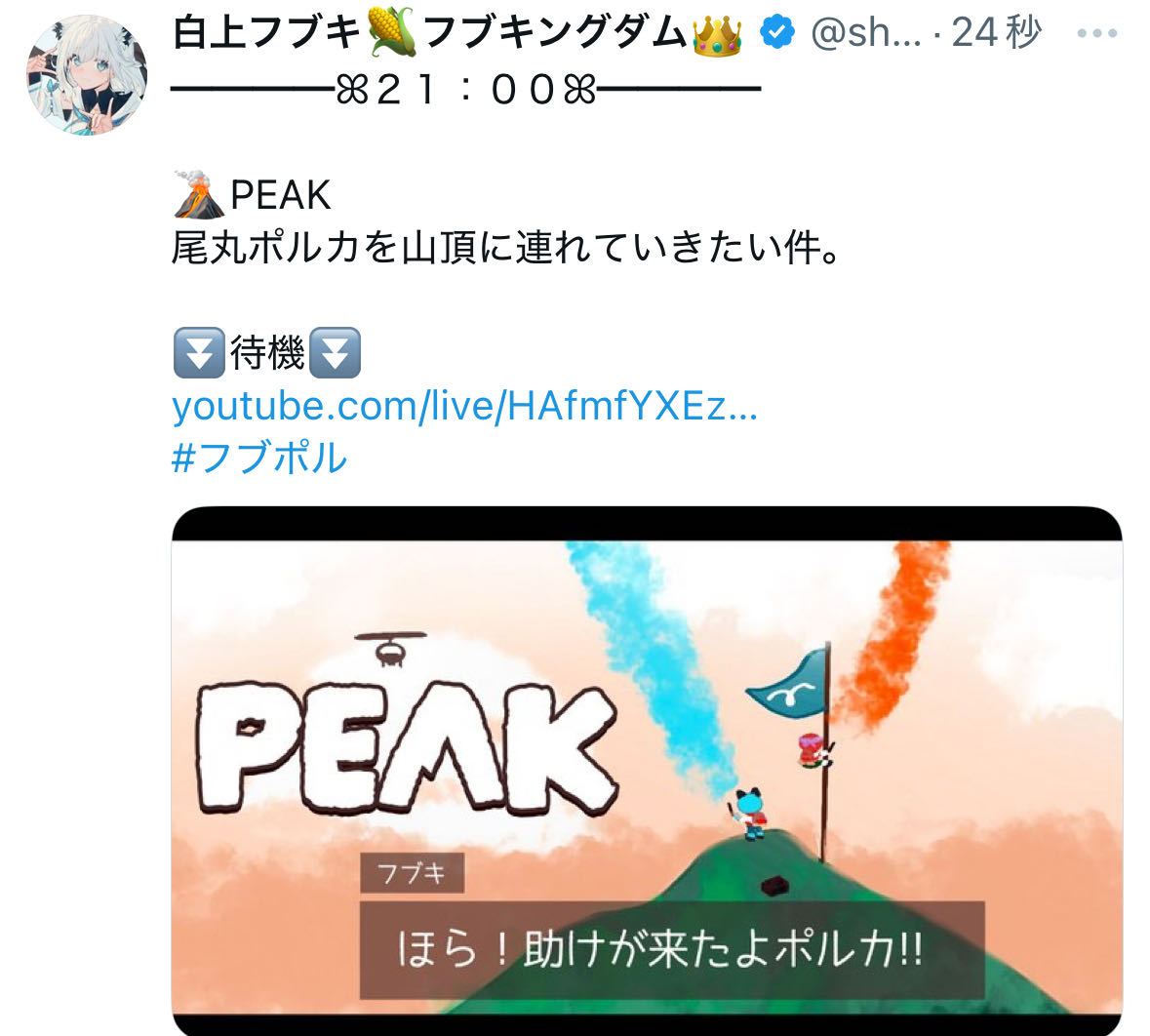Click the volcano emoji beside PEAK

(x=200, y=194)
